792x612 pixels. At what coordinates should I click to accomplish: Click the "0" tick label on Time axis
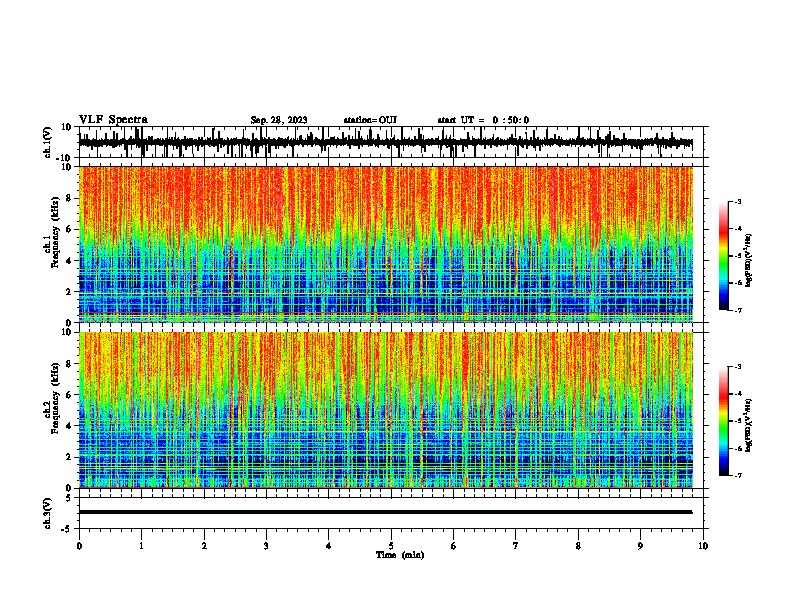(x=79, y=546)
